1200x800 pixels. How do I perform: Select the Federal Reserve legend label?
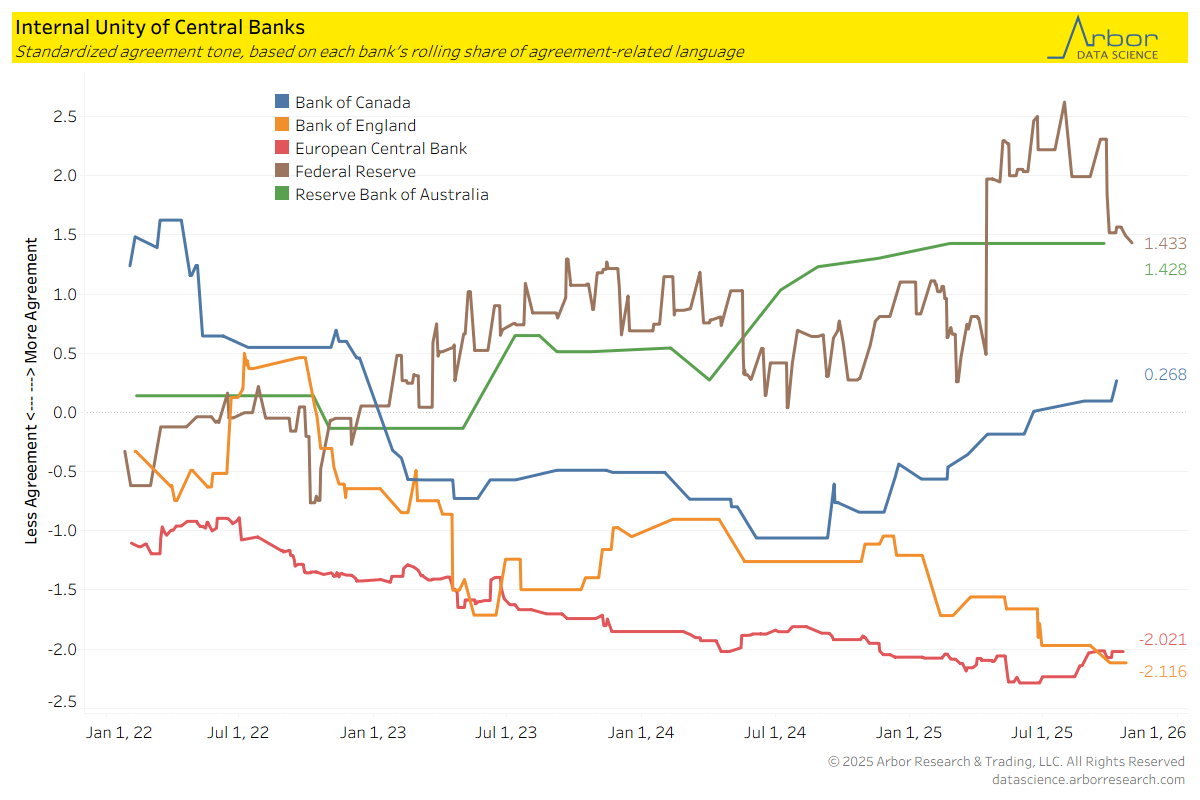[355, 171]
